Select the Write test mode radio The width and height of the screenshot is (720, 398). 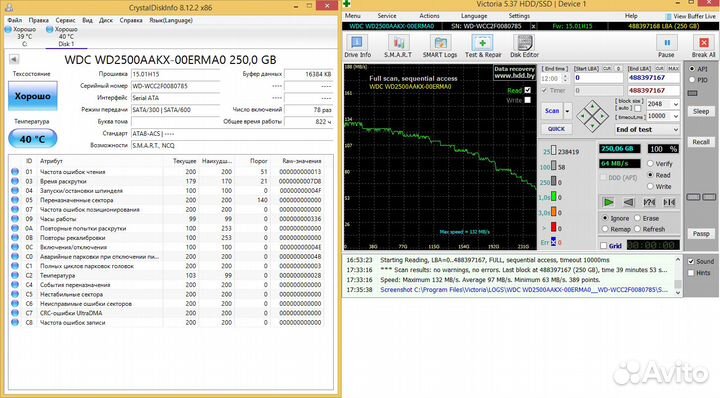(x=650, y=186)
